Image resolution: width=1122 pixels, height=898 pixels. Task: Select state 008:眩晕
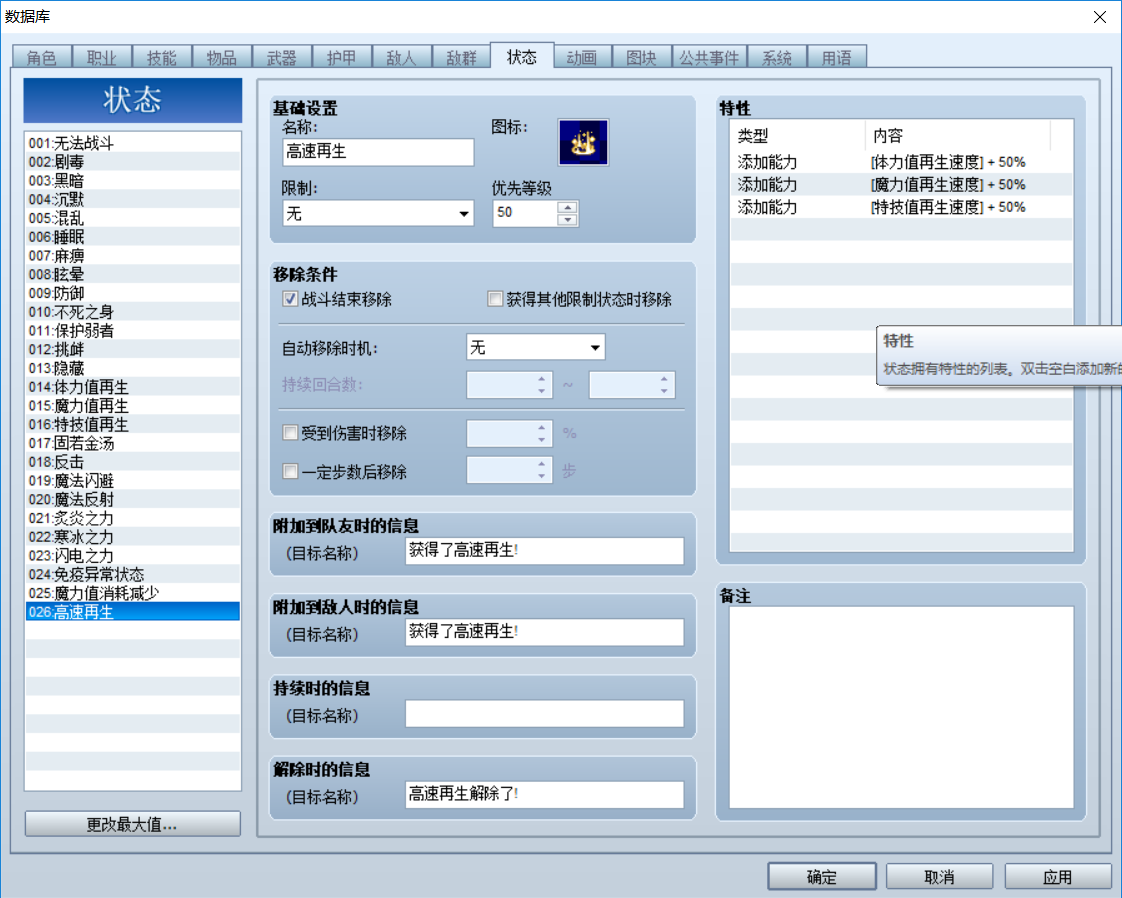click(x=132, y=274)
